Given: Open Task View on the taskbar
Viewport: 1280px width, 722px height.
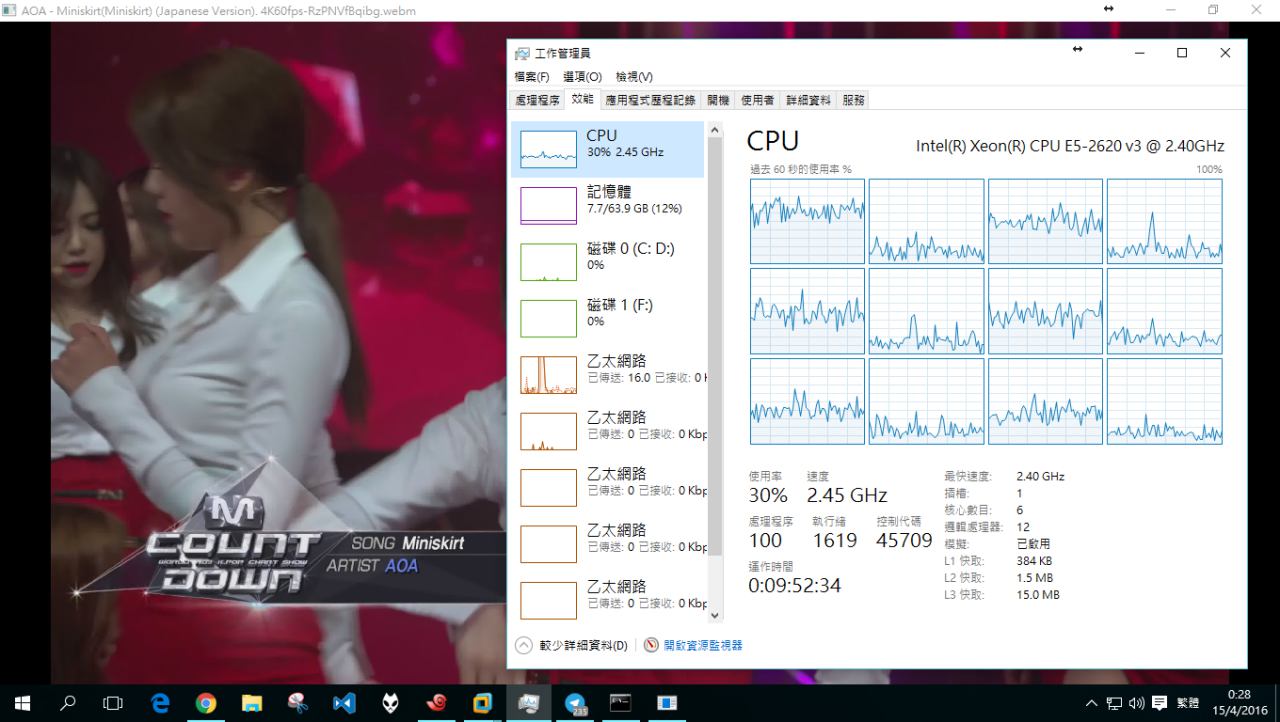Looking at the screenshot, I should tap(113, 703).
